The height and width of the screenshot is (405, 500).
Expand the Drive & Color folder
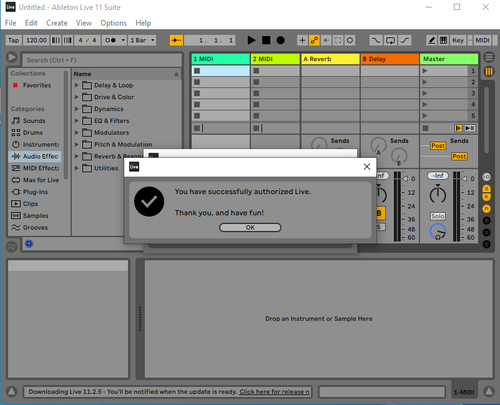pyautogui.click(x=76, y=97)
